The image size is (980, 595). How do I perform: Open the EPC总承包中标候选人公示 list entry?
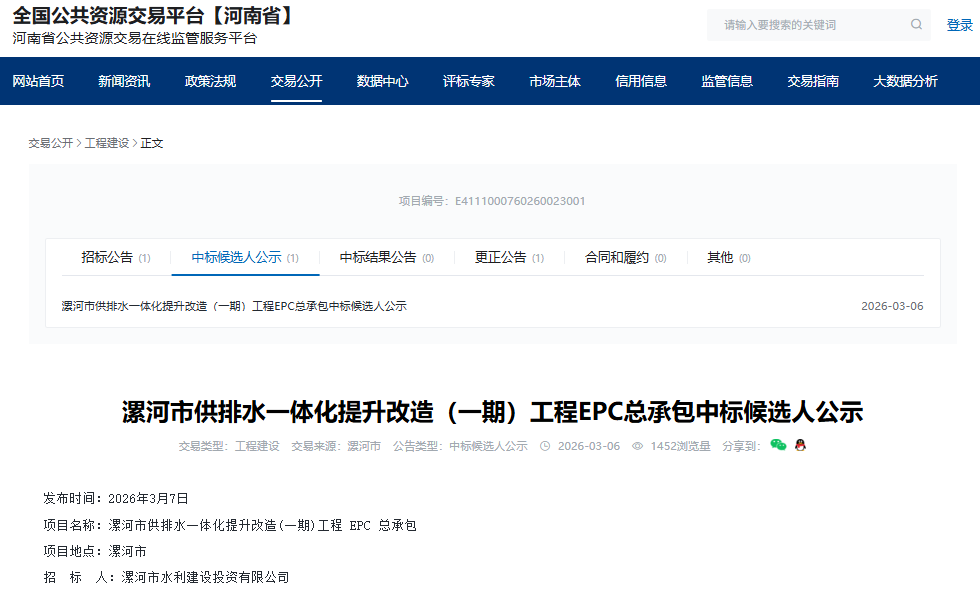234,306
